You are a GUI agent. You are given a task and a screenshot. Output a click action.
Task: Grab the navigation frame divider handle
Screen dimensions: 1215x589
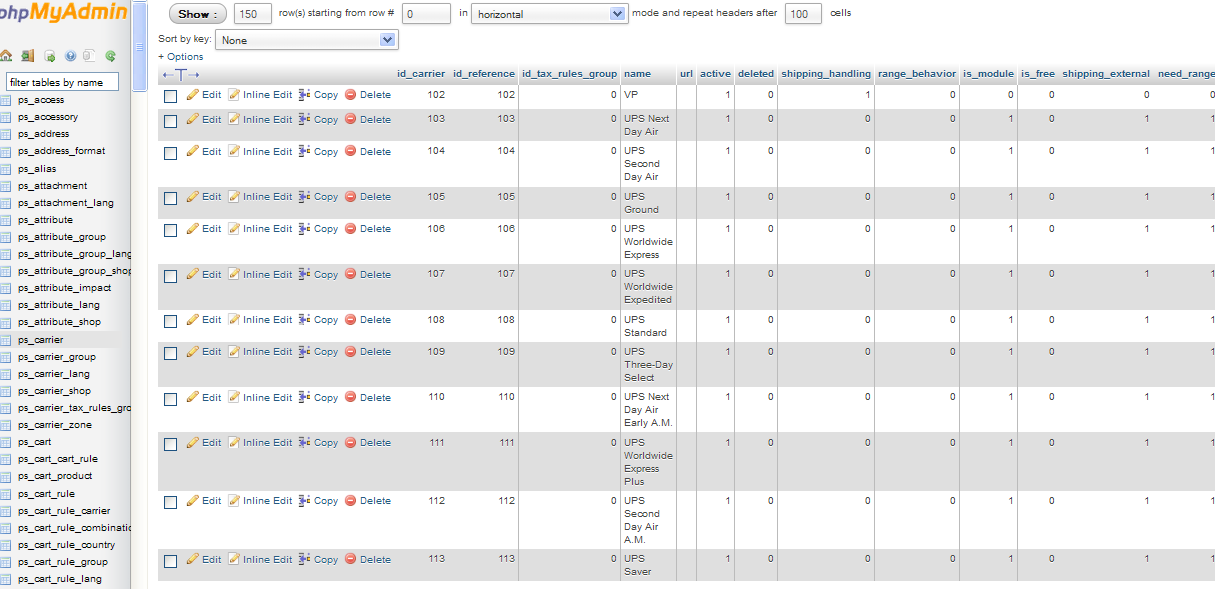139,47
